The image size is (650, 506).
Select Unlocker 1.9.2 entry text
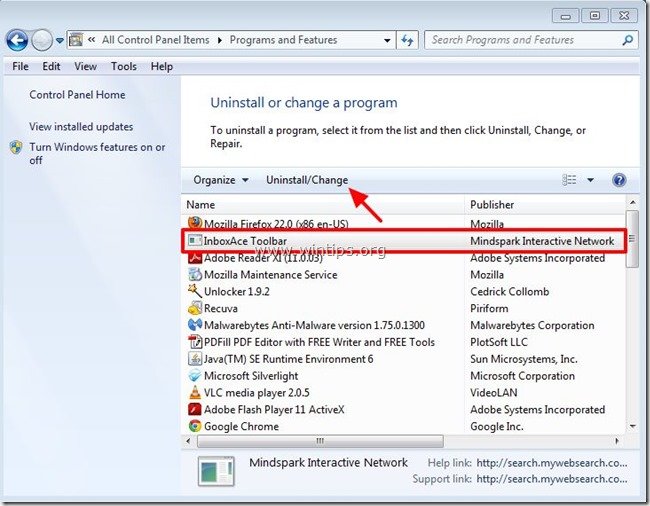237,291
